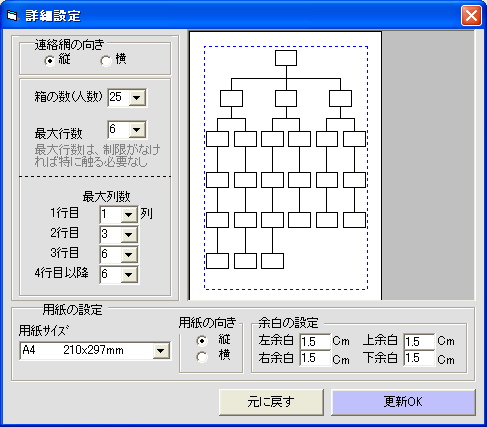
Task: Click the 右余白 input field
Action: click(x=315, y=358)
